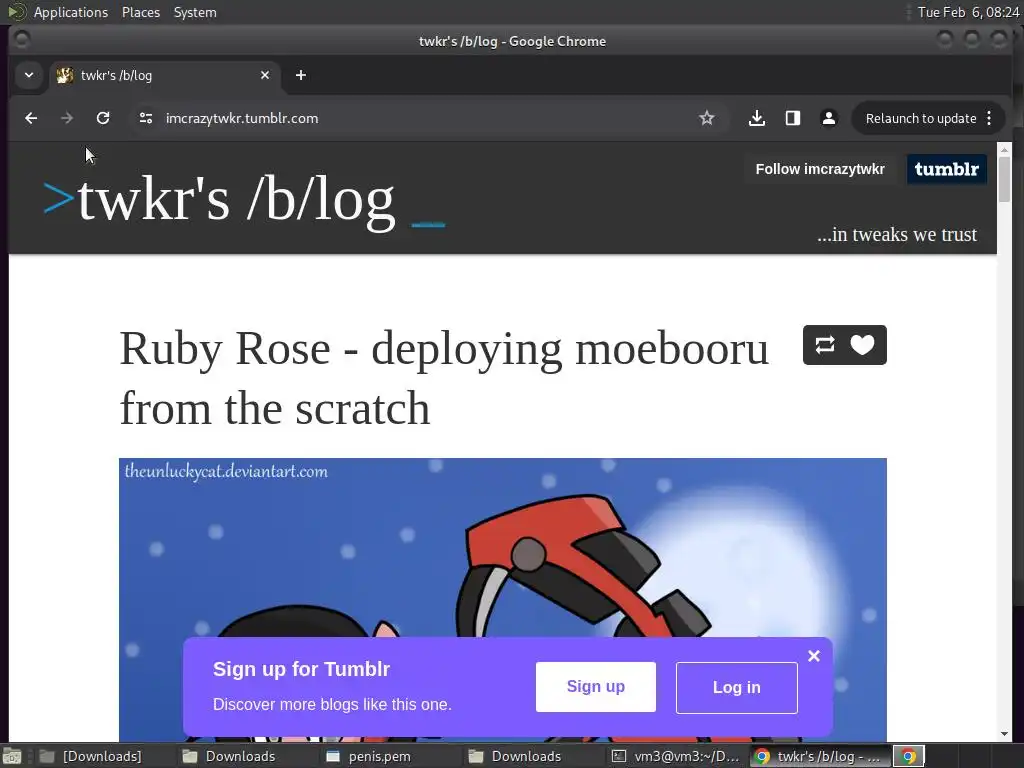
Task: Click Follow imcrazytwkr button
Action: pyautogui.click(x=820, y=169)
